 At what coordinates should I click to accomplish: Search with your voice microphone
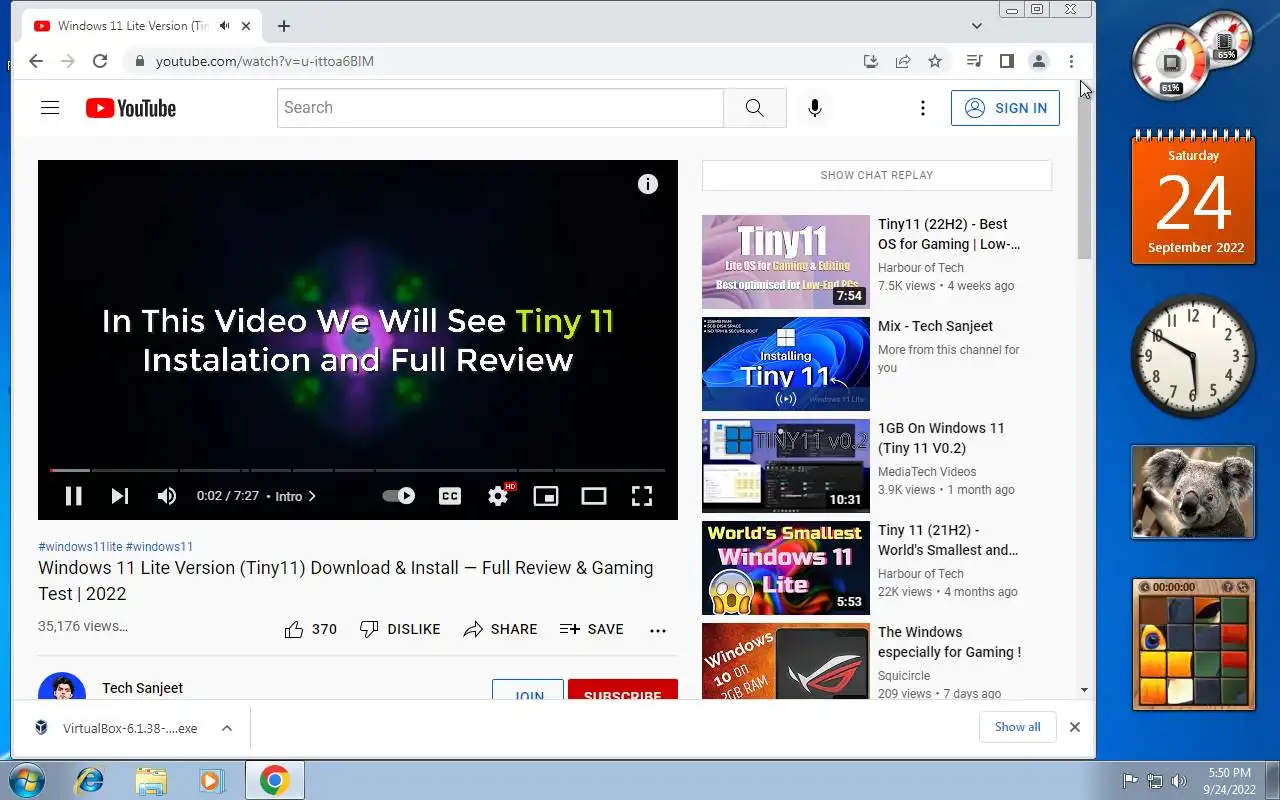(815, 108)
